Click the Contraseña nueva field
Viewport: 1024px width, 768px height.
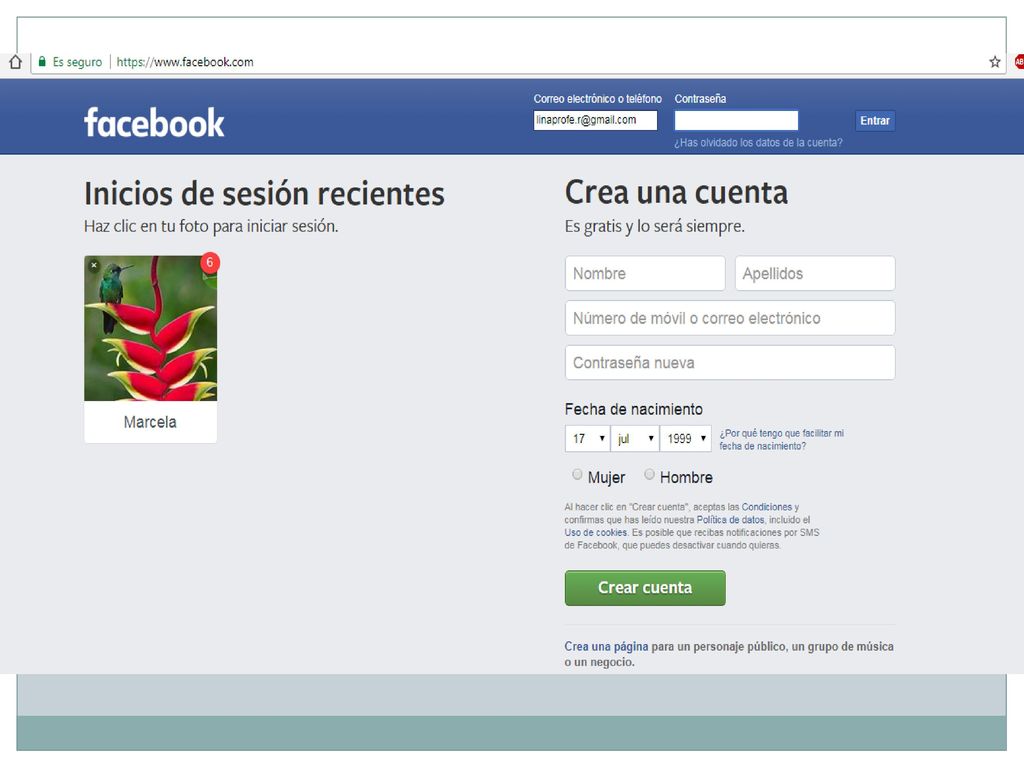729,362
